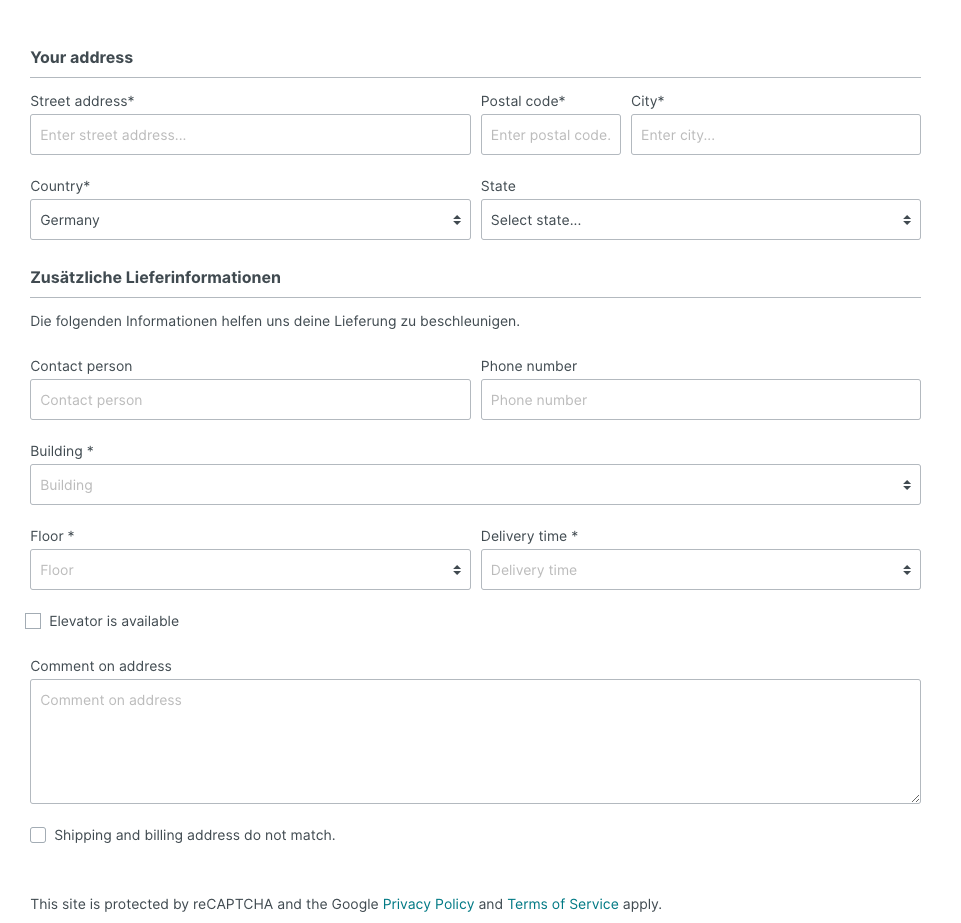This screenshot has height=923, width=961.
Task: Select the Contact person input
Action: (250, 400)
